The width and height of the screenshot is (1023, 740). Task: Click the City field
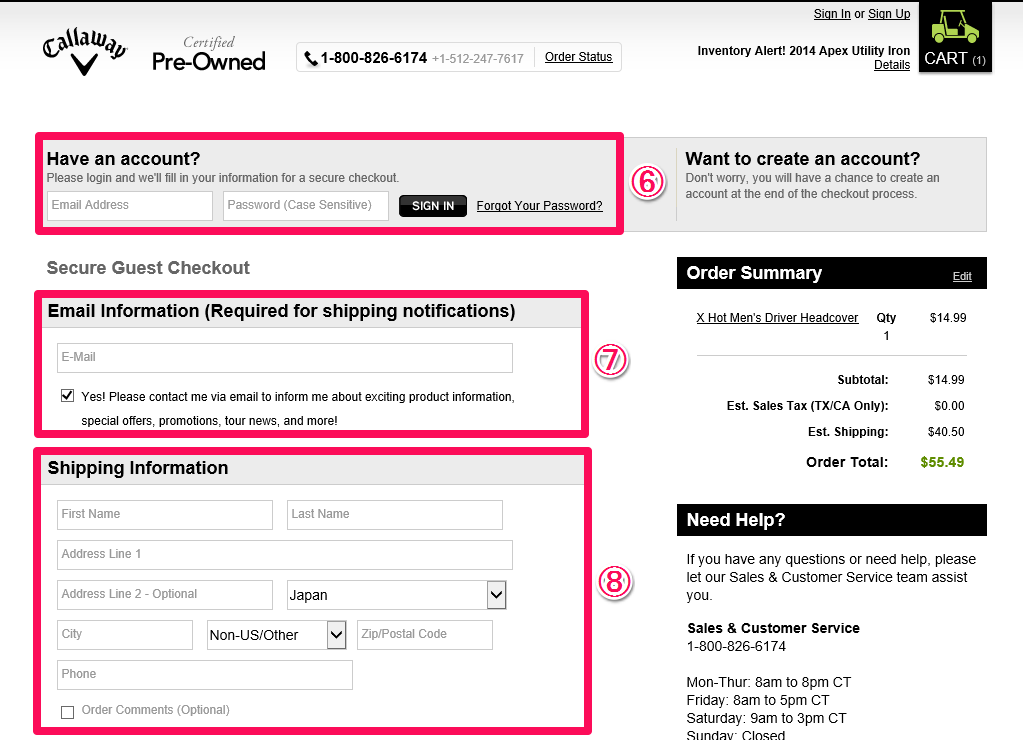click(125, 635)
